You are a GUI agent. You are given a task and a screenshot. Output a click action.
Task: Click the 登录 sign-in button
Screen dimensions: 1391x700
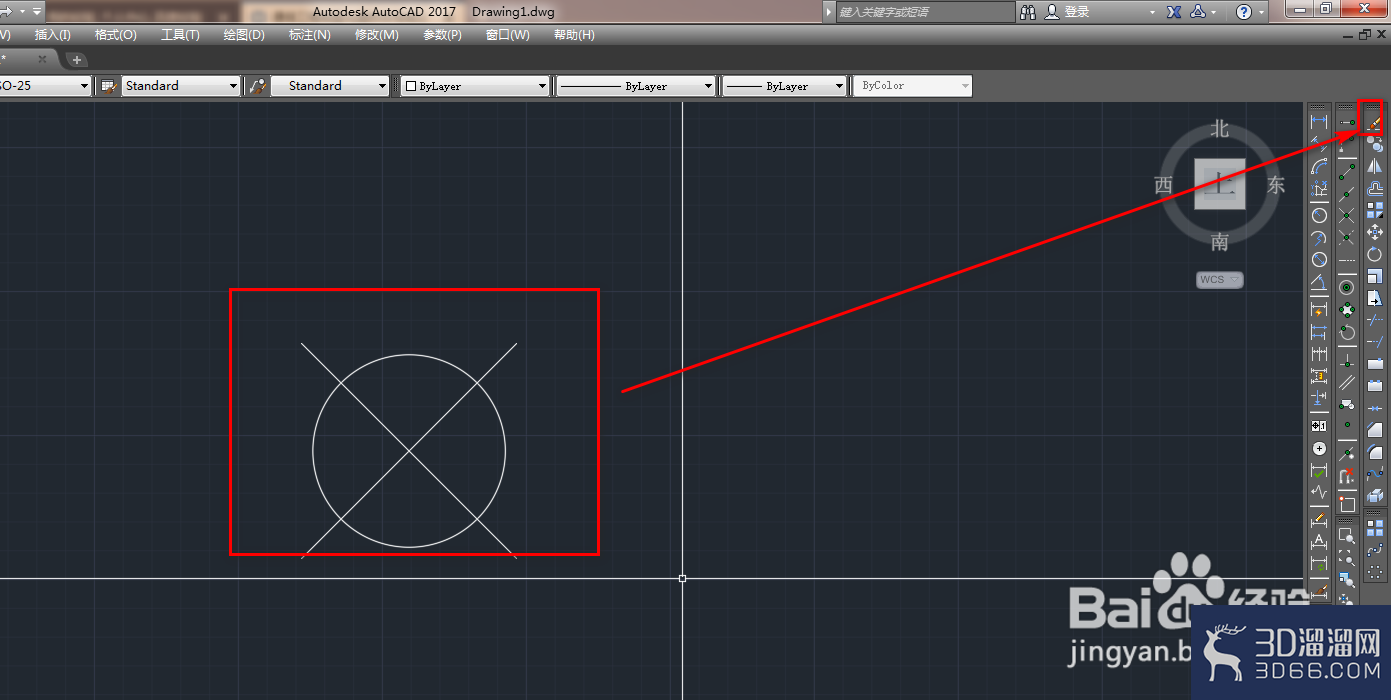[1067, 12]
